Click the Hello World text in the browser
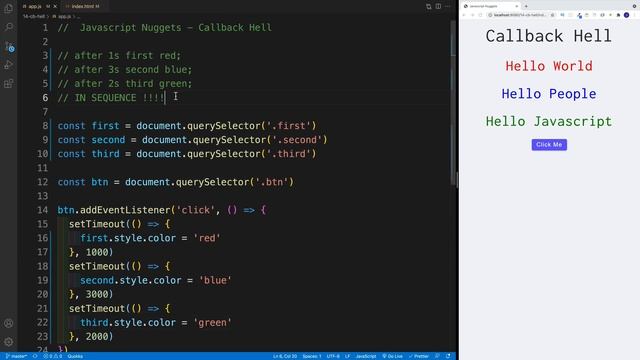 (549, 66)
